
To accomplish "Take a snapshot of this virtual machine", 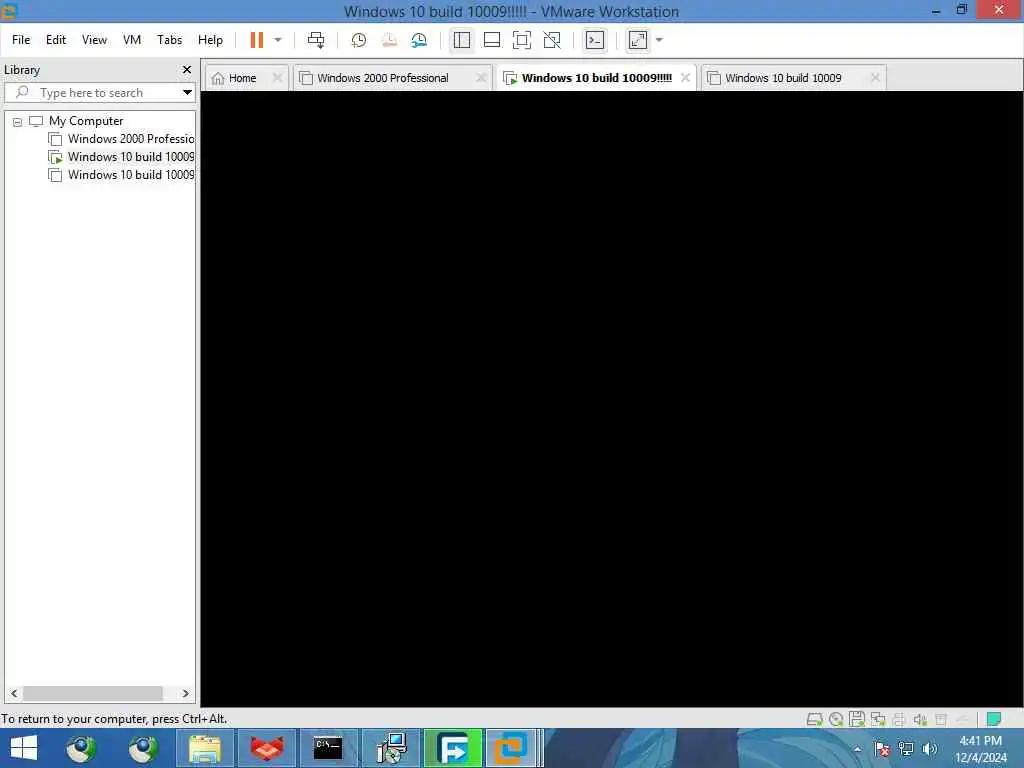I will coord(359,40).
